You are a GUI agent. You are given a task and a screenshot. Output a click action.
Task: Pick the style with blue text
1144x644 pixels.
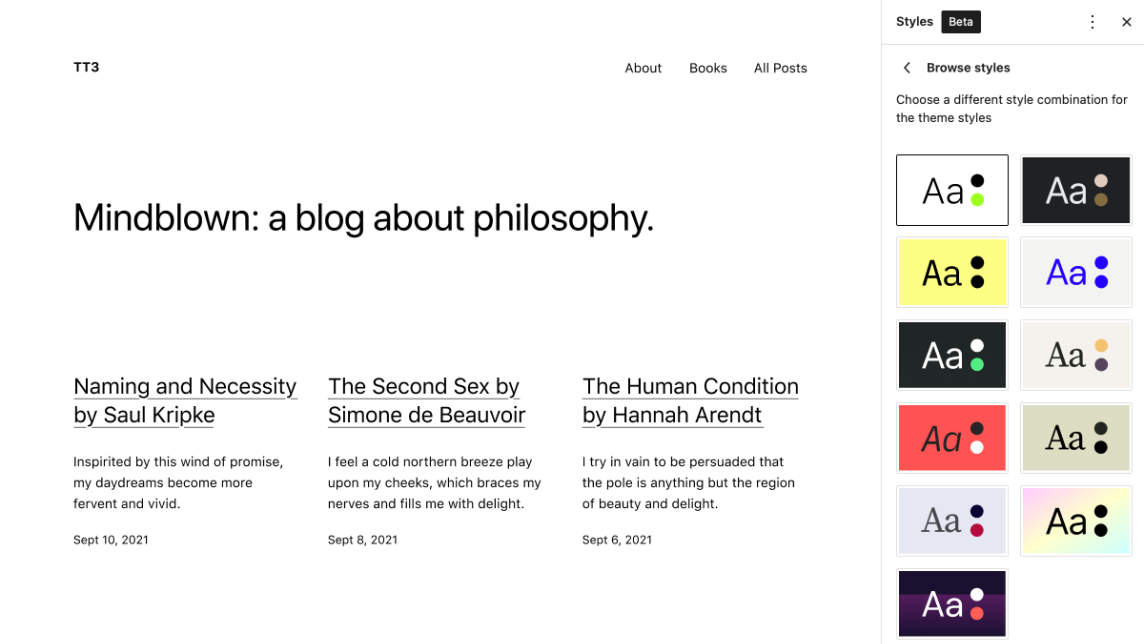pos(1076,273)
